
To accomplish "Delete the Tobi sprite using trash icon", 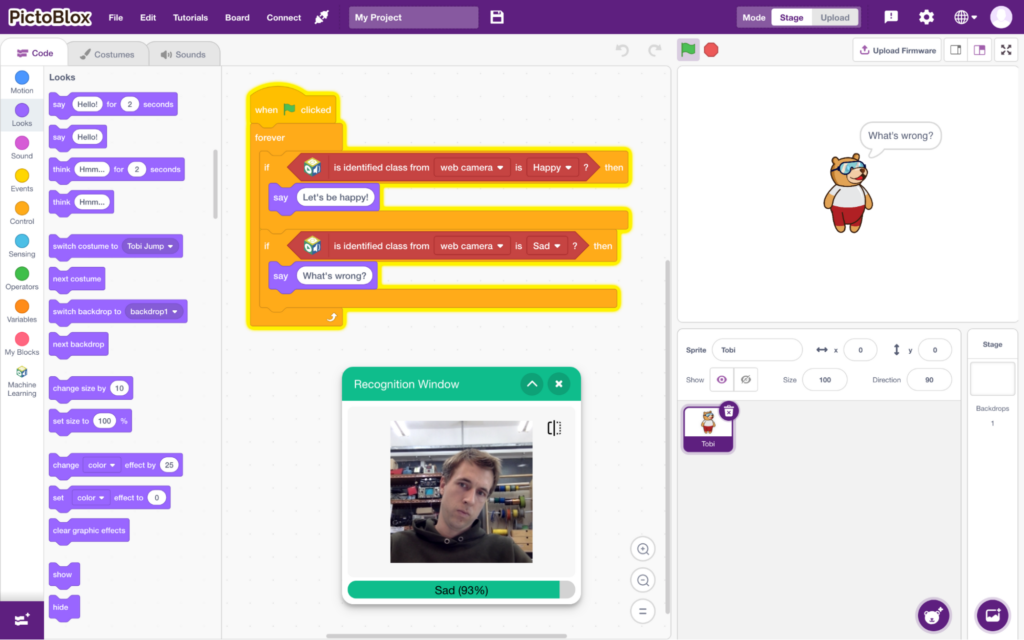I will click(x=729, y=410).
